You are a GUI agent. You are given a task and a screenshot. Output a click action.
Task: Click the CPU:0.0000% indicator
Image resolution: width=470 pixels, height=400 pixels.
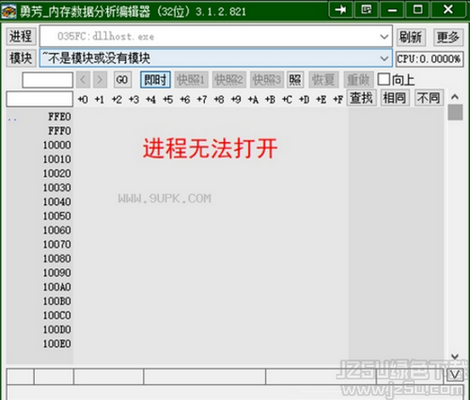click(x=430, y=59)
